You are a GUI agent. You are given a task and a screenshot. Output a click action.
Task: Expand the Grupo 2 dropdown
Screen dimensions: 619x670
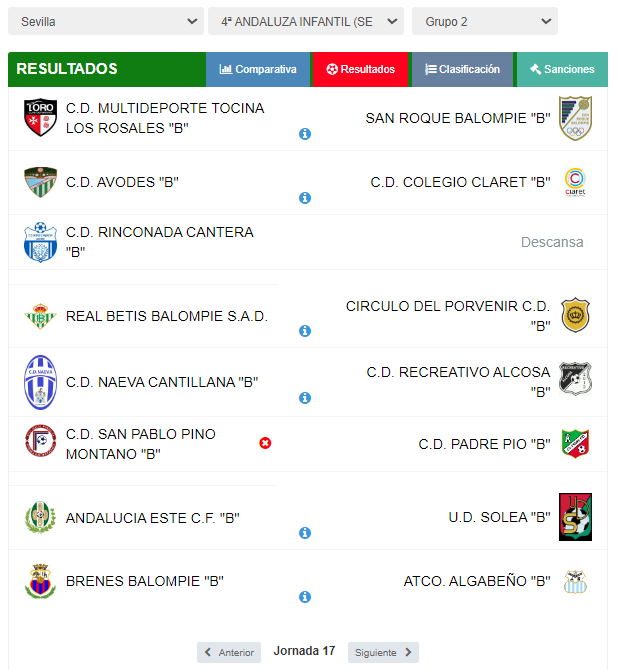click(x=485, y=21)
